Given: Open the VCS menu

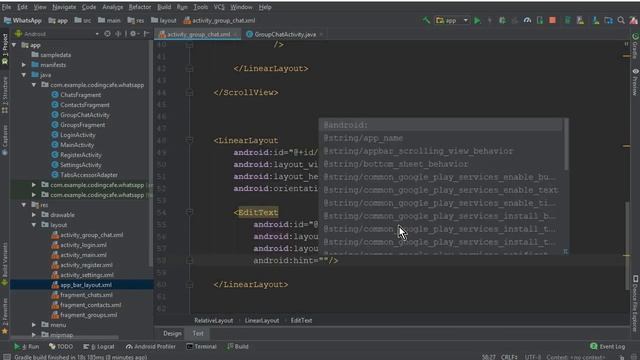Looking at the screenshot, I should click(x=219, y=7).
